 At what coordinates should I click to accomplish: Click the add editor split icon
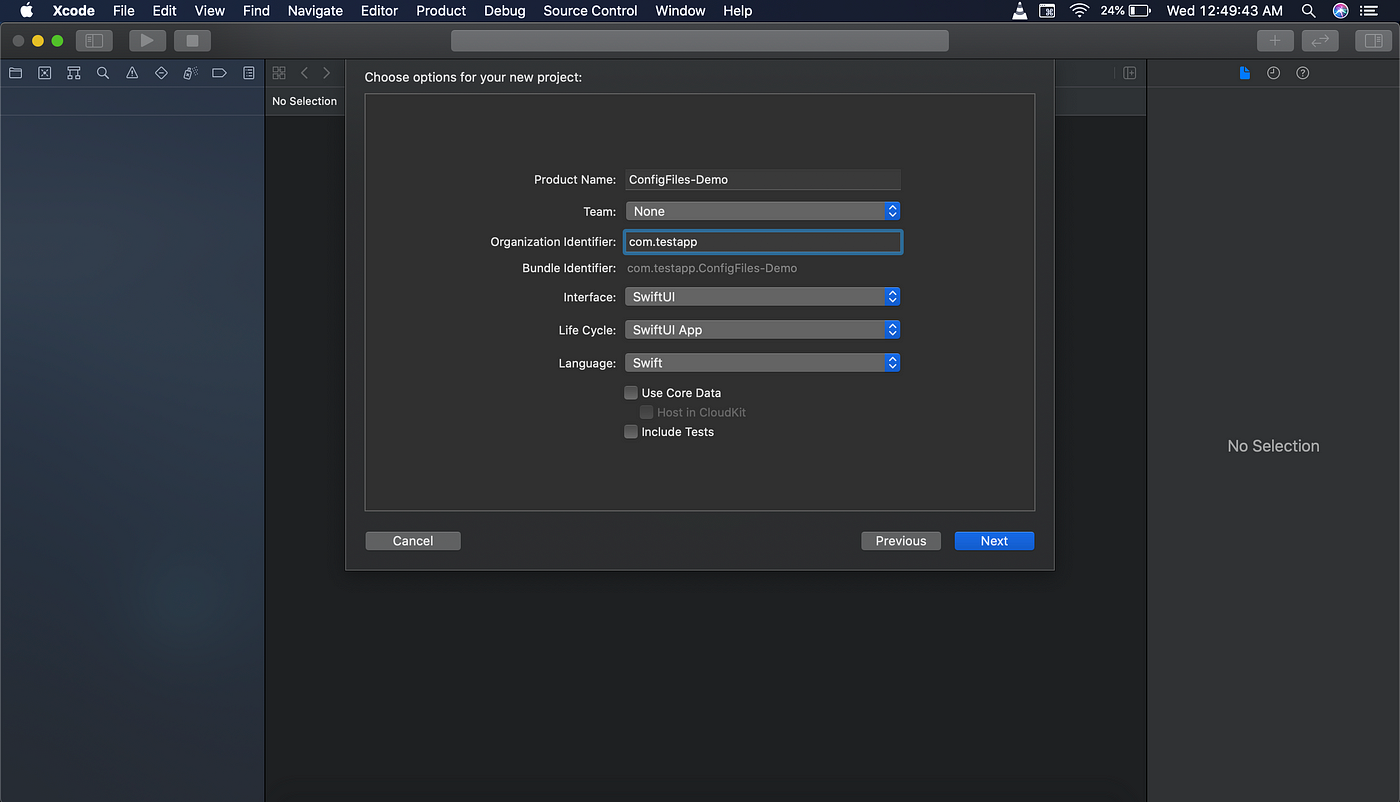point(1129,73)
